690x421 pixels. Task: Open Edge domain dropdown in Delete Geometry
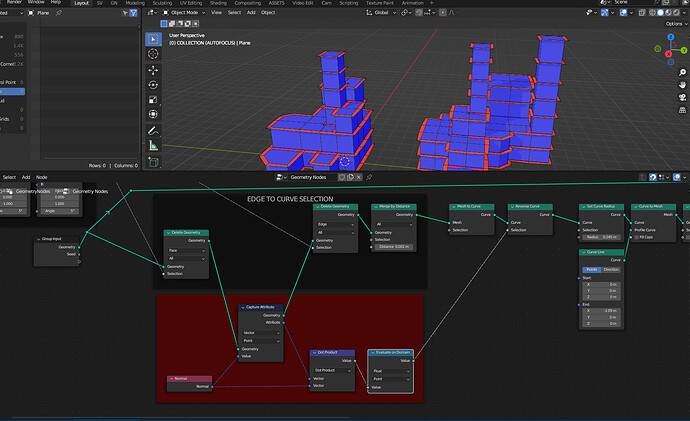pyautogui.click(x=335, y=224)
